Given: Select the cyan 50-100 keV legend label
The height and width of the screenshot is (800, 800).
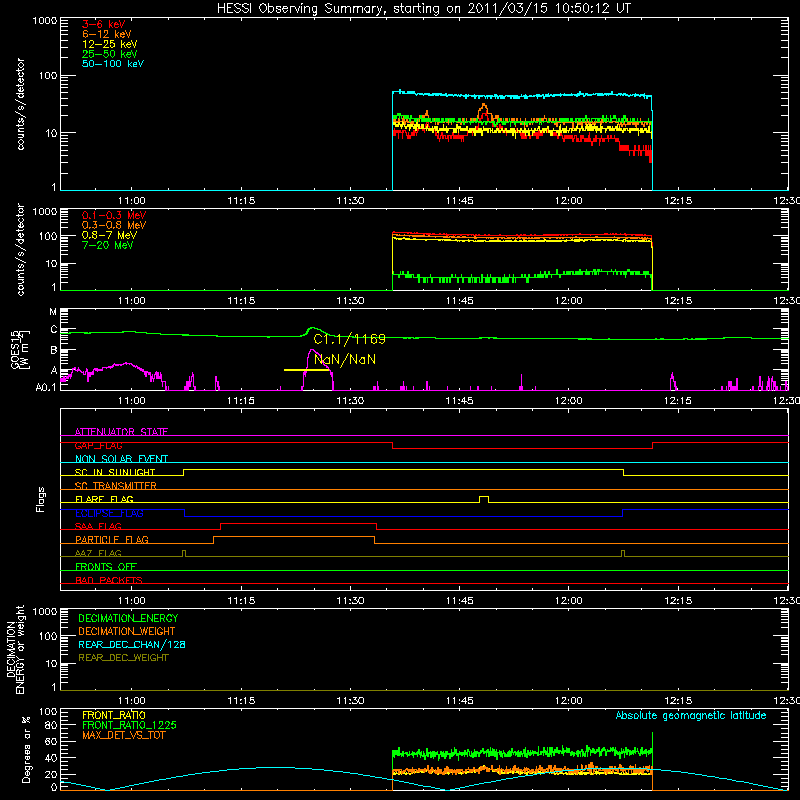Looking at the screenshot, I should click(113, 64).
